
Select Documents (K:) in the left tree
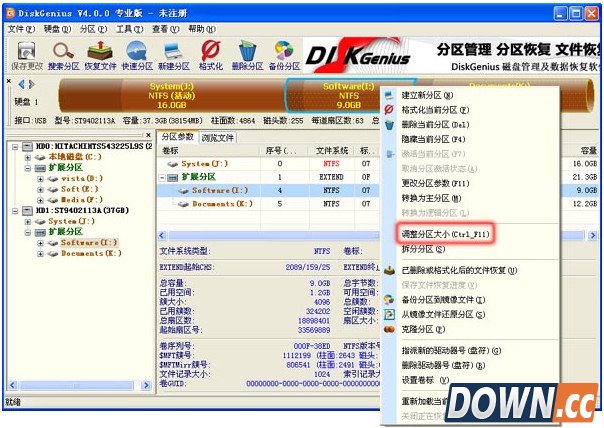click(91, 253)
